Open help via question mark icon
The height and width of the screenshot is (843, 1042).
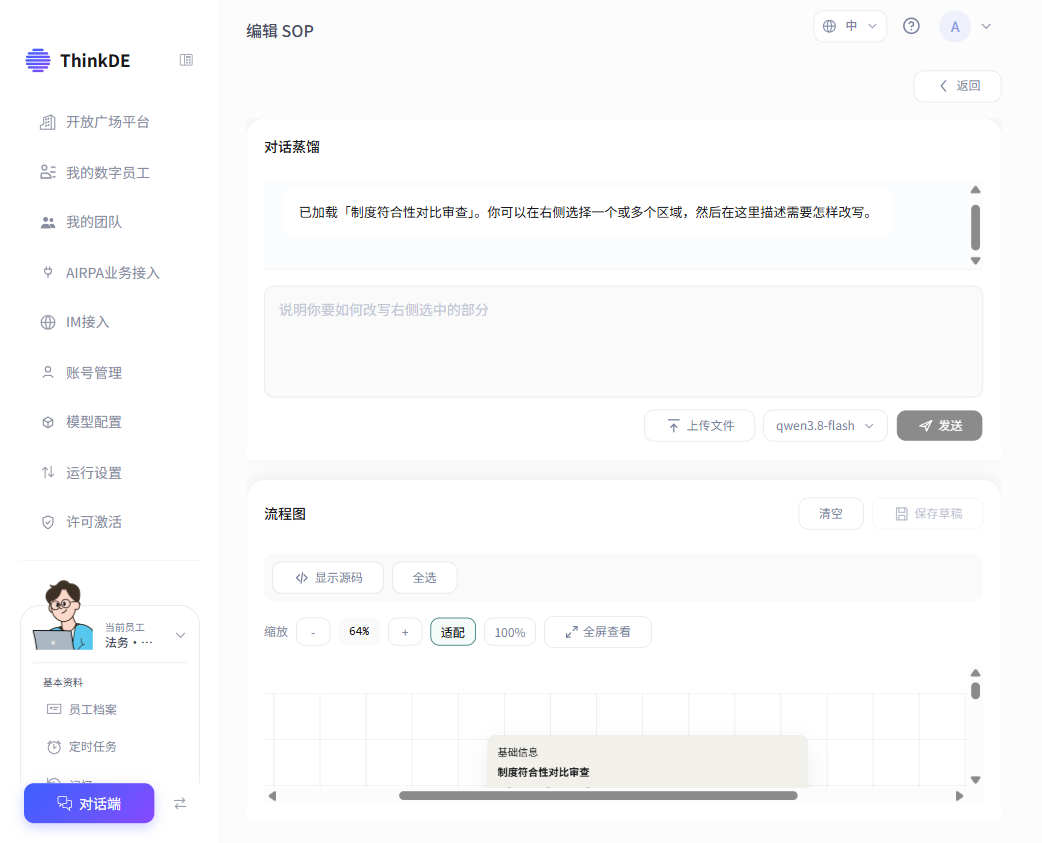click(x=911, y=26)
